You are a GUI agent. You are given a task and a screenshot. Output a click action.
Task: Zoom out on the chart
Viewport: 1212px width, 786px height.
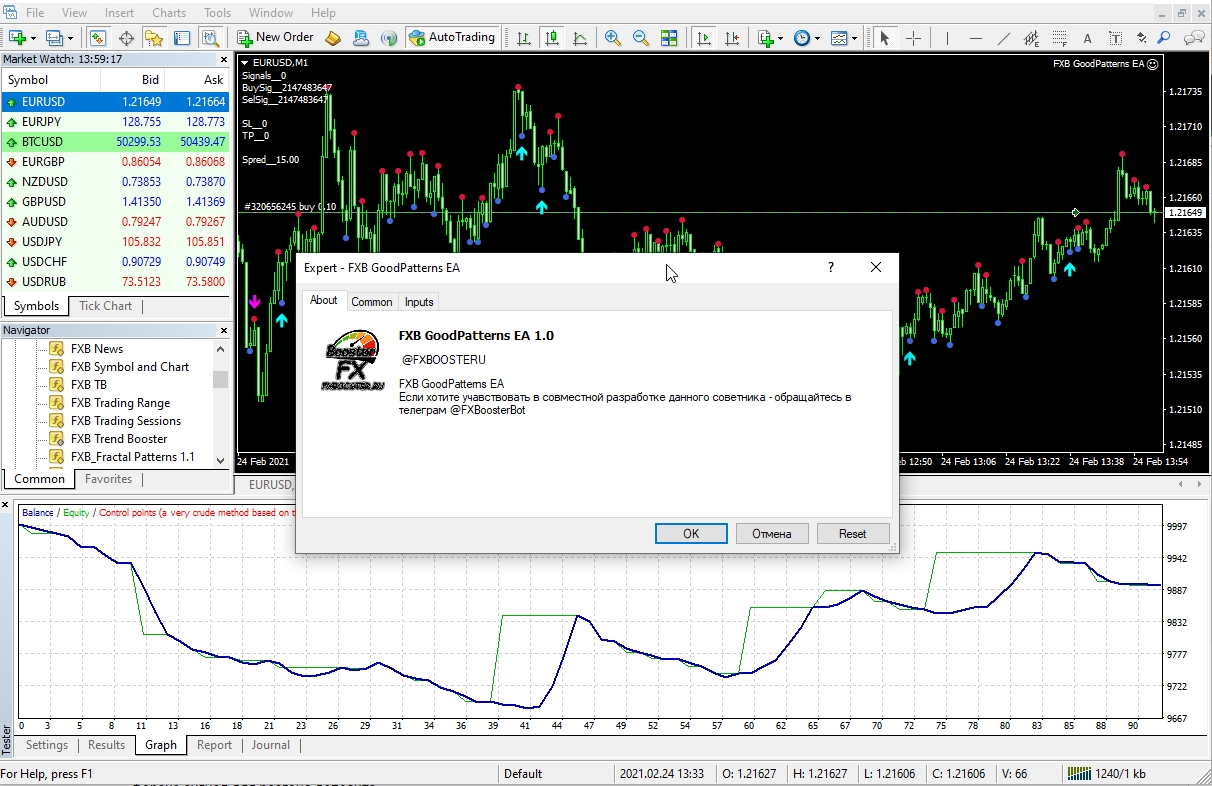click(x=641, y=38)
